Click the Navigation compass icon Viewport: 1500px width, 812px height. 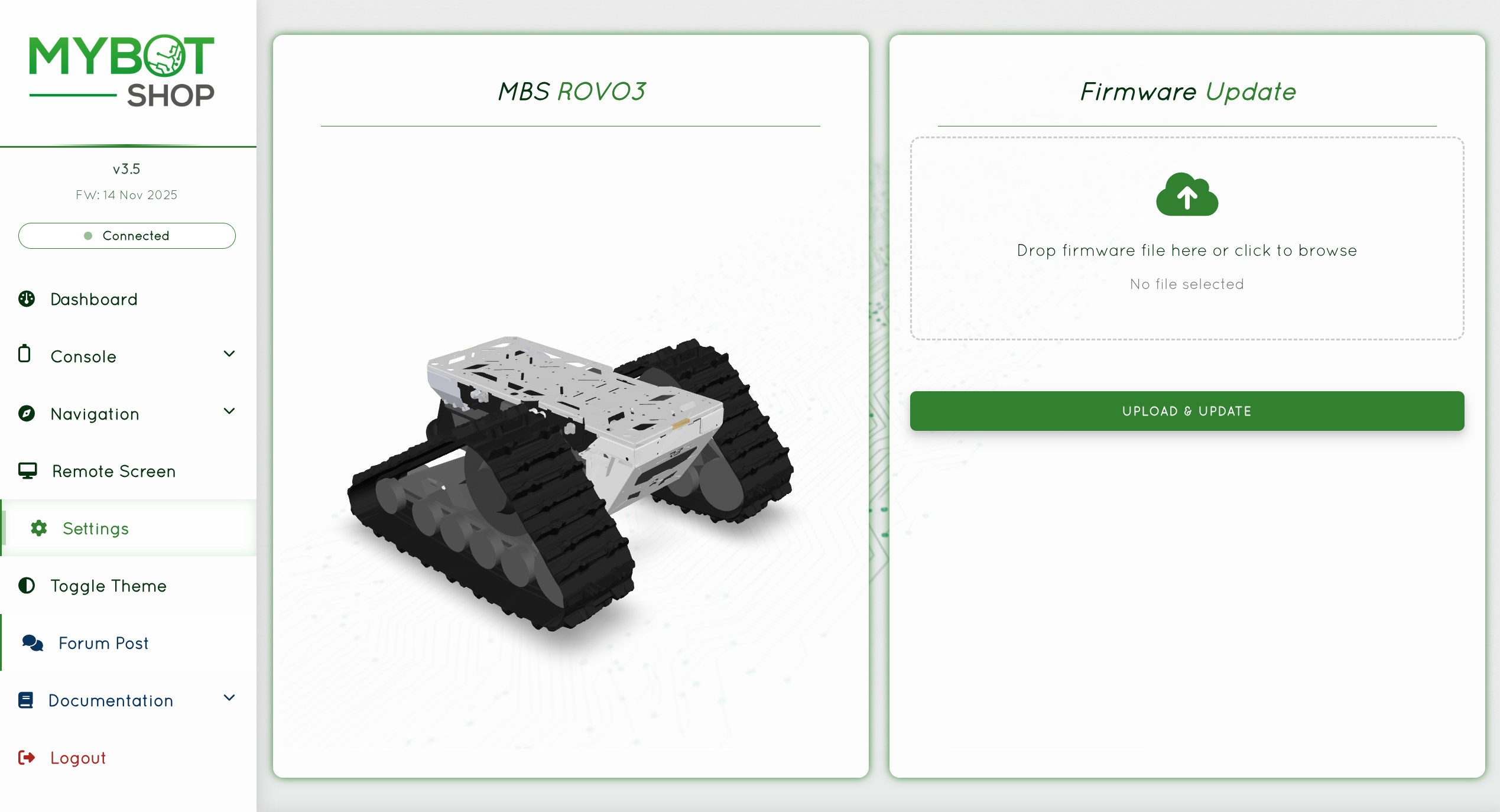tap(27, 413)
